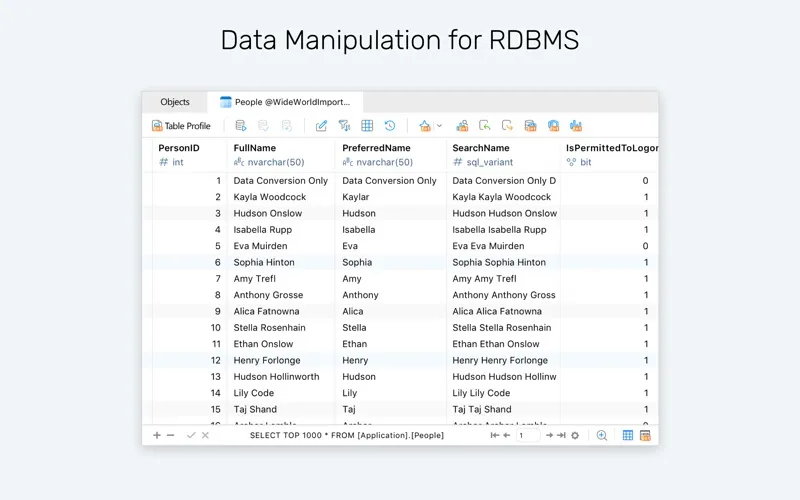This screenshot has width=800, height=500.
Task: Click the edit pencil toolbar icon
Action: [x=321, y=126]
